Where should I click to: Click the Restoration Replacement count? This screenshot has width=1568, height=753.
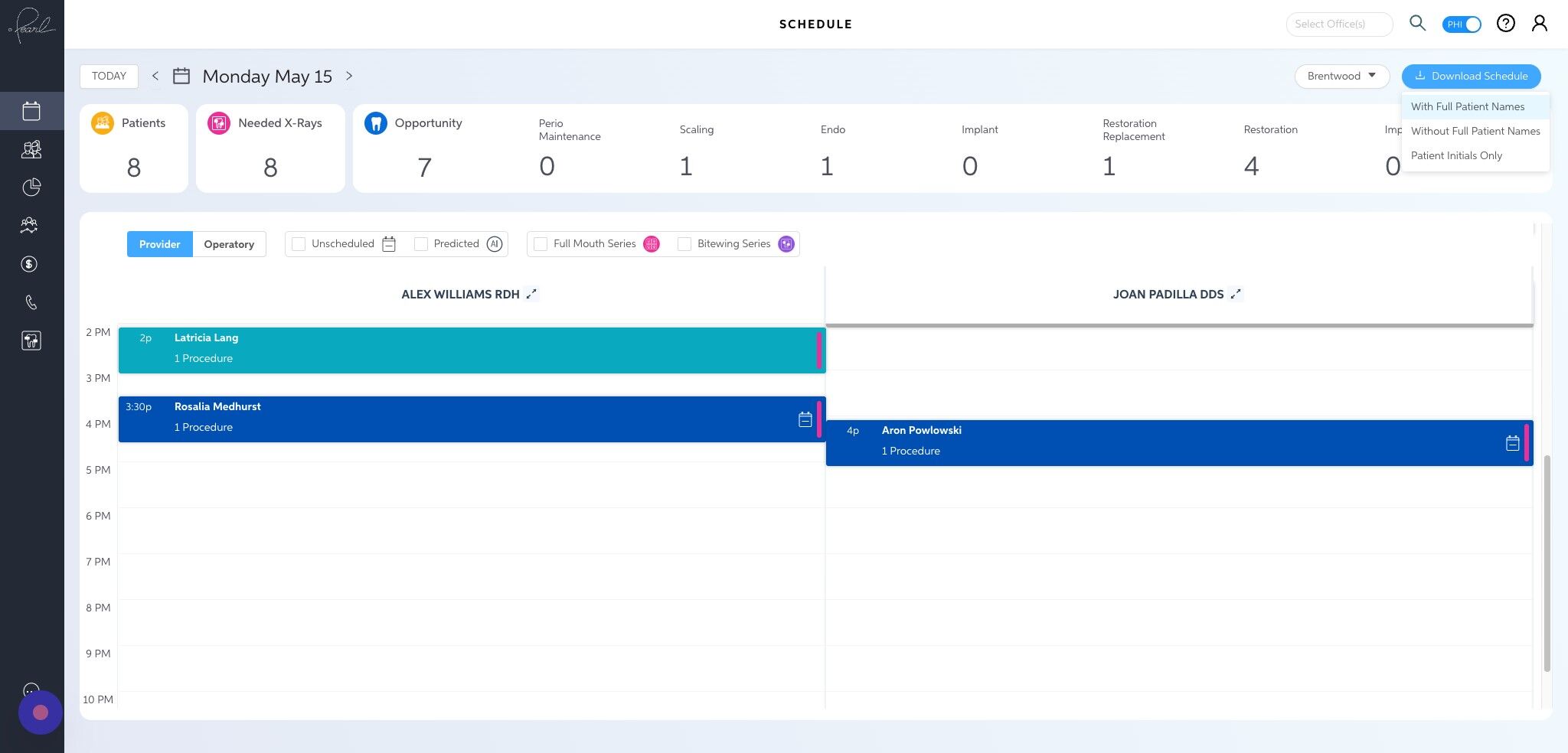[x=1109, y=166]
